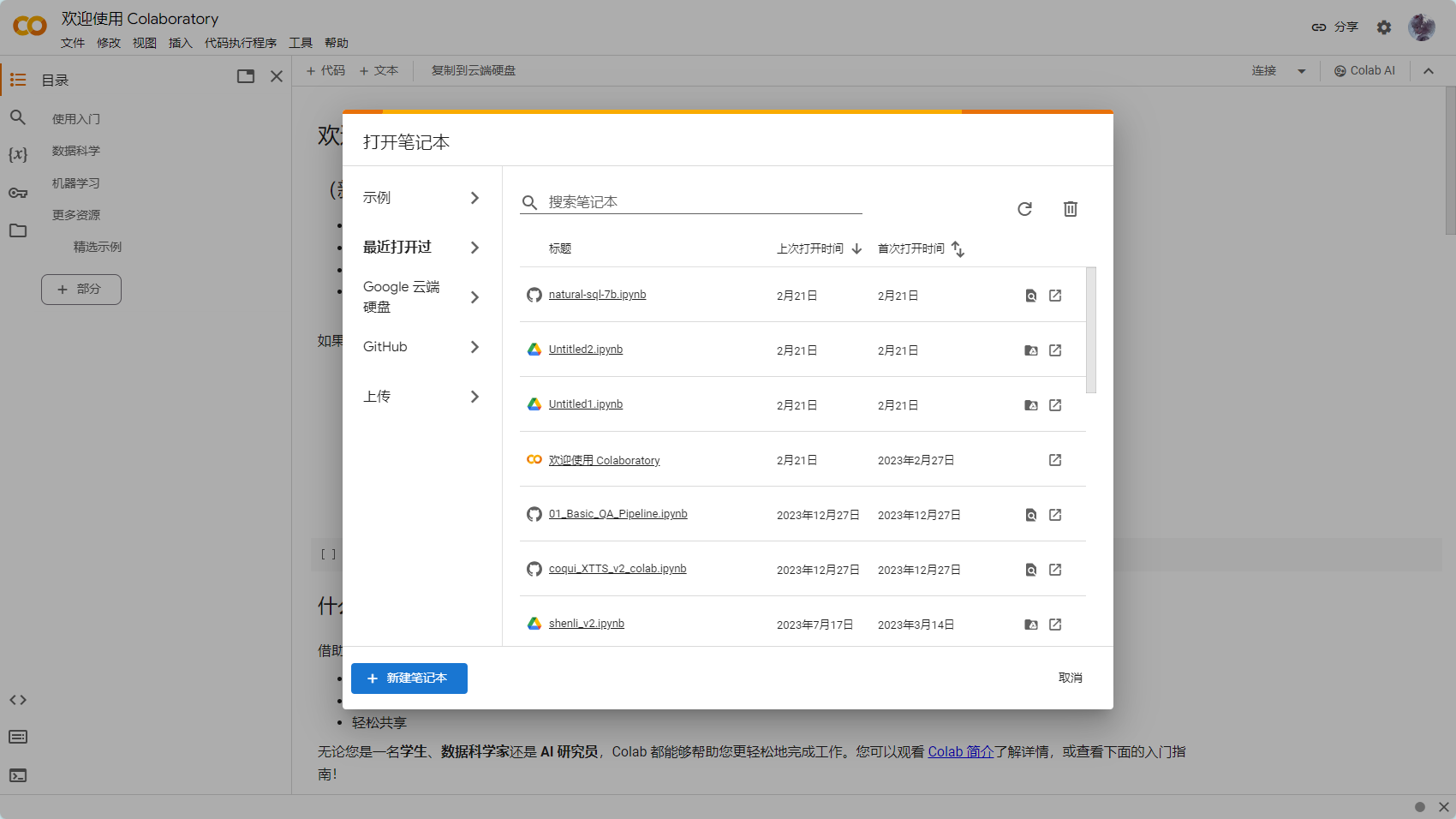Show Untitled1.ipynb in Drive folder icon

point(1031,405)
